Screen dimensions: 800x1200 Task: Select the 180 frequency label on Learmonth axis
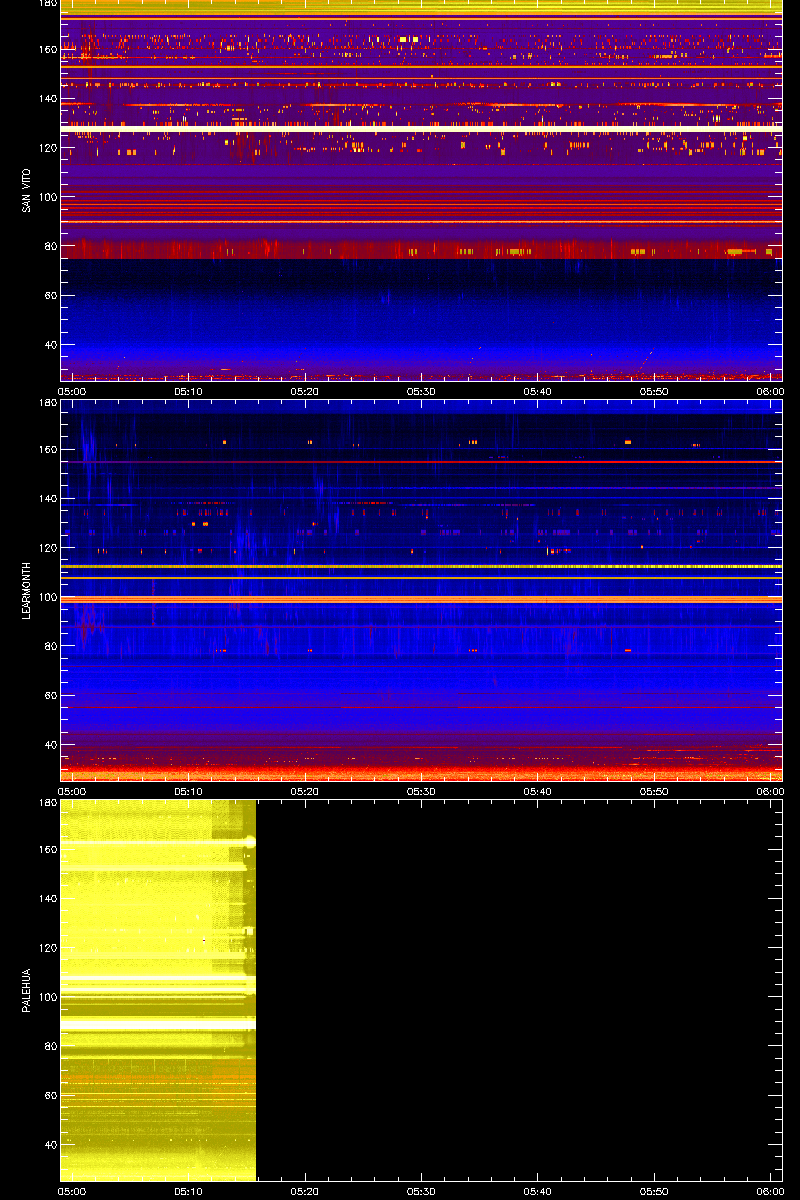coord(47,403)
